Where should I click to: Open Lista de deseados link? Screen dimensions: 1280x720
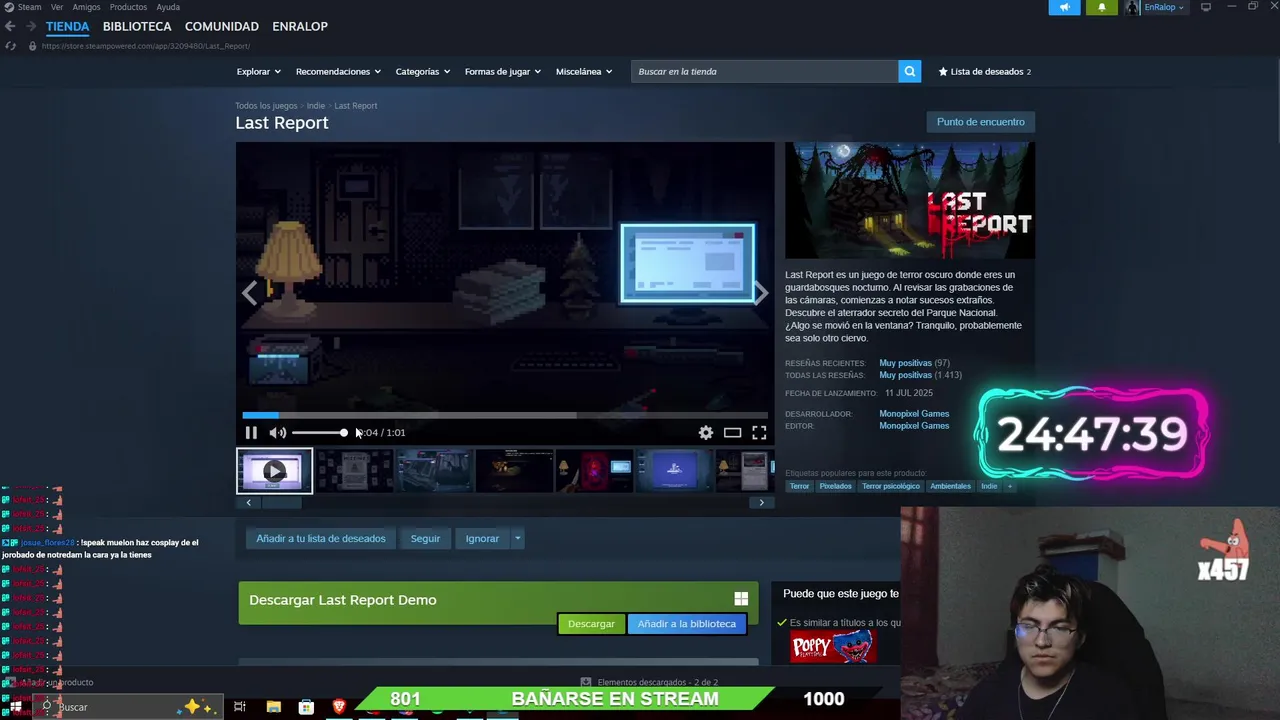click(x=984, y=71)
